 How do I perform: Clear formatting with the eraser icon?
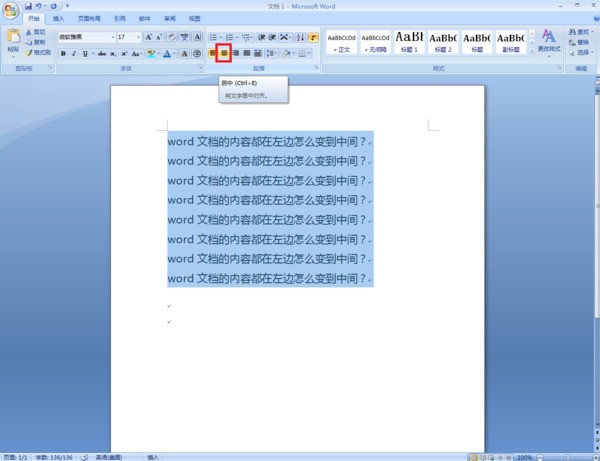pos(172,37)
